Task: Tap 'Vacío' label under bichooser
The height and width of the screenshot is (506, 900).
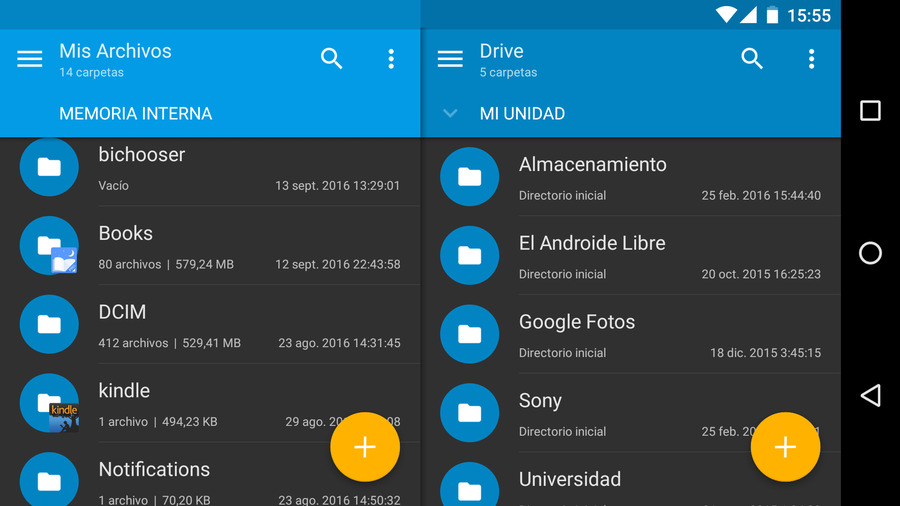Action: click(x=114, y=186)
